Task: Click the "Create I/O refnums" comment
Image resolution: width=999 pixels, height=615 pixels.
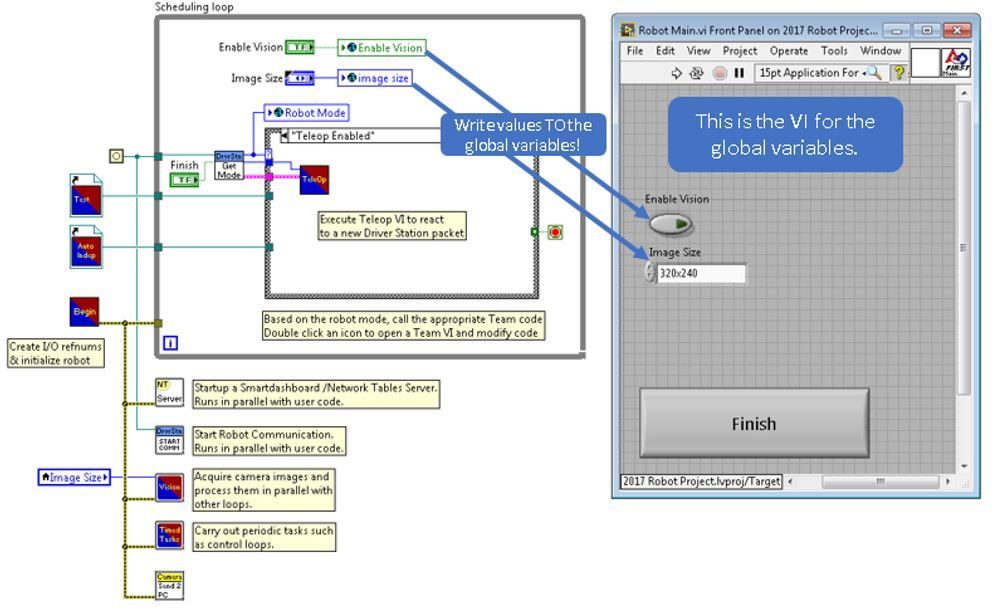Action: [55, 353]
